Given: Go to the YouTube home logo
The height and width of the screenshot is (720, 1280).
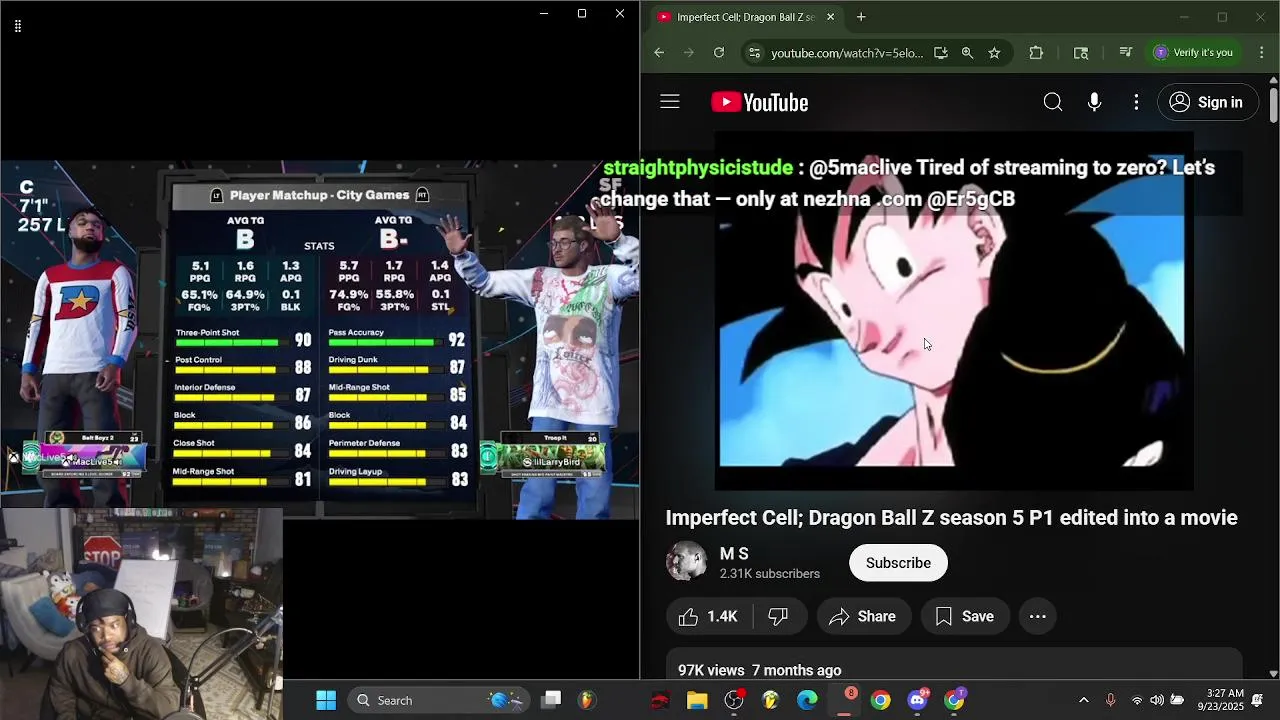Looking at the screenshot, I should pos(760,102).
